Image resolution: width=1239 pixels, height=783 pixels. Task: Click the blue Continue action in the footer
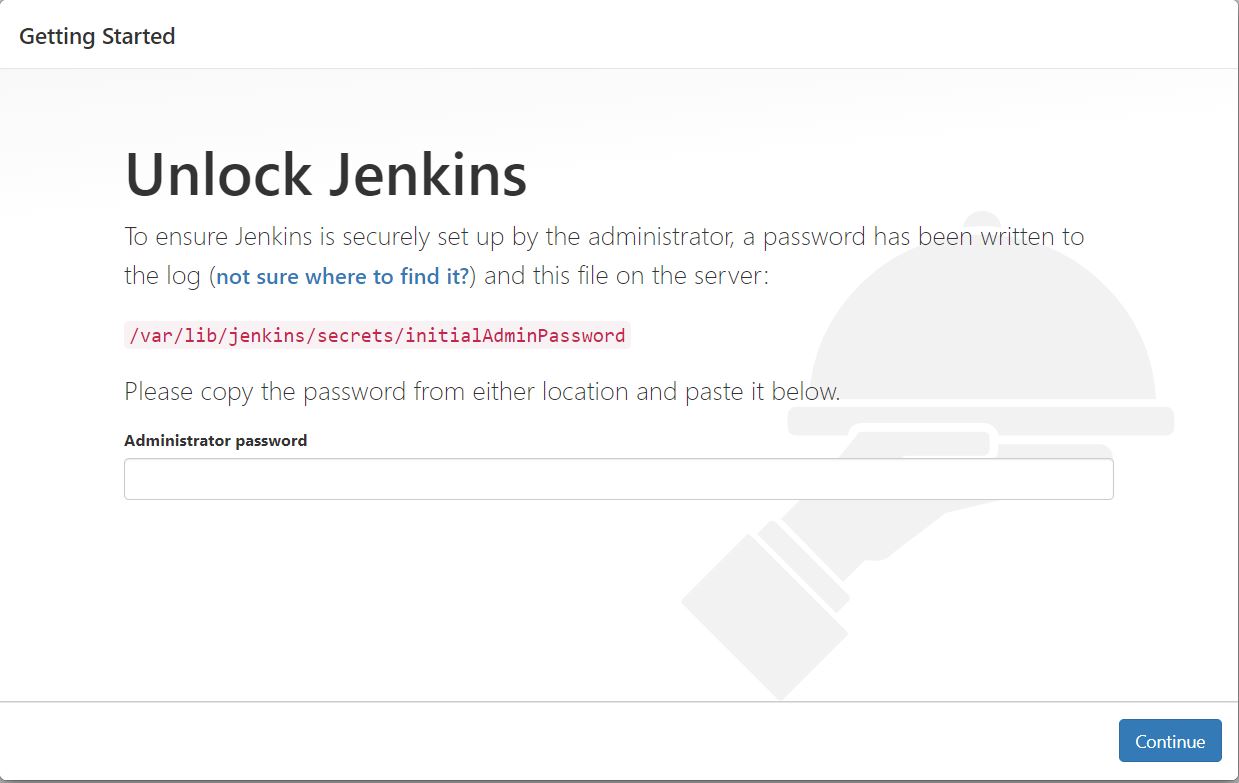click(x=1169, y=740)
